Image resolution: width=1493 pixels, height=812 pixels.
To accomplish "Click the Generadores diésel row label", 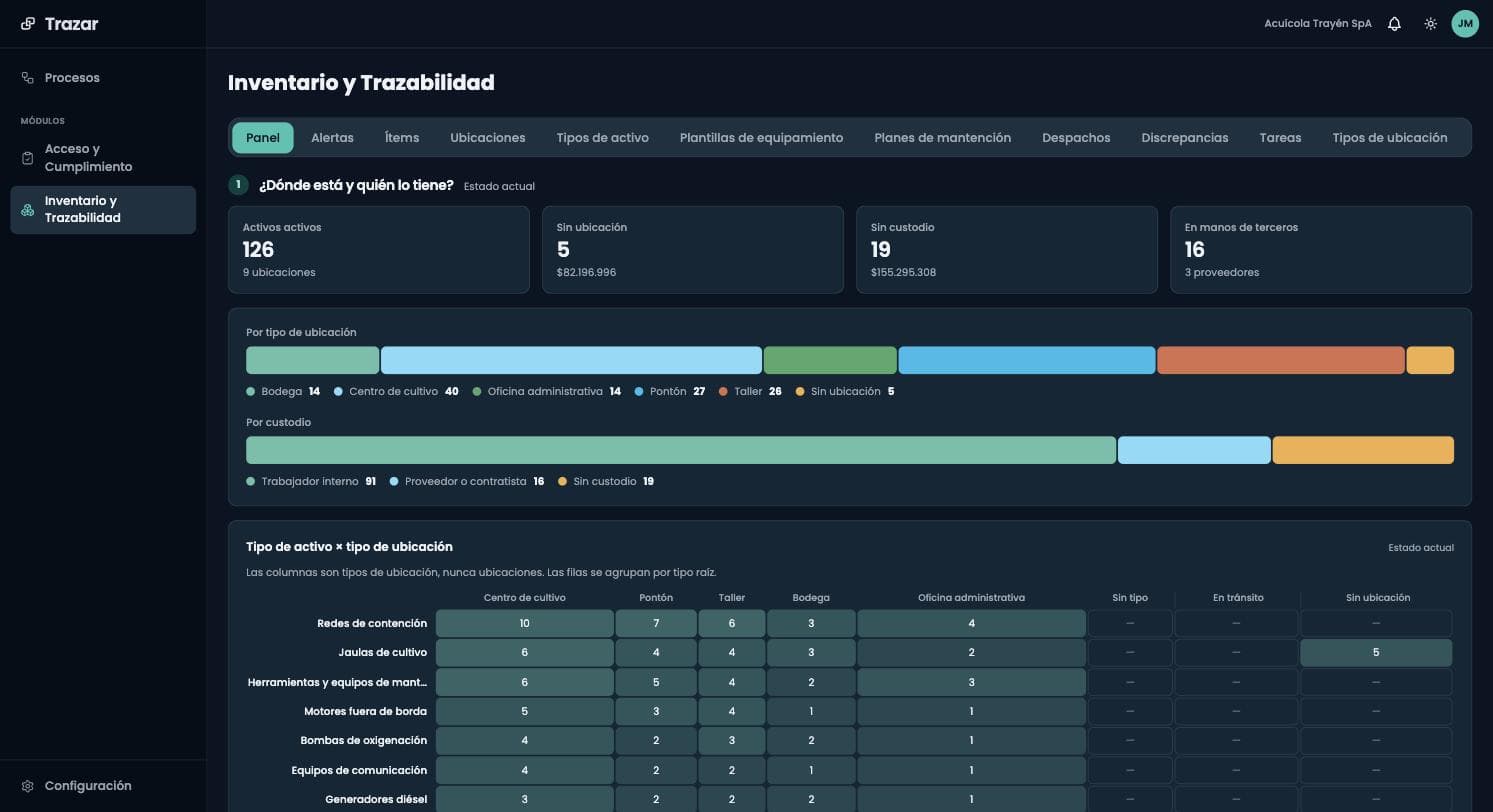I will 376,800.
